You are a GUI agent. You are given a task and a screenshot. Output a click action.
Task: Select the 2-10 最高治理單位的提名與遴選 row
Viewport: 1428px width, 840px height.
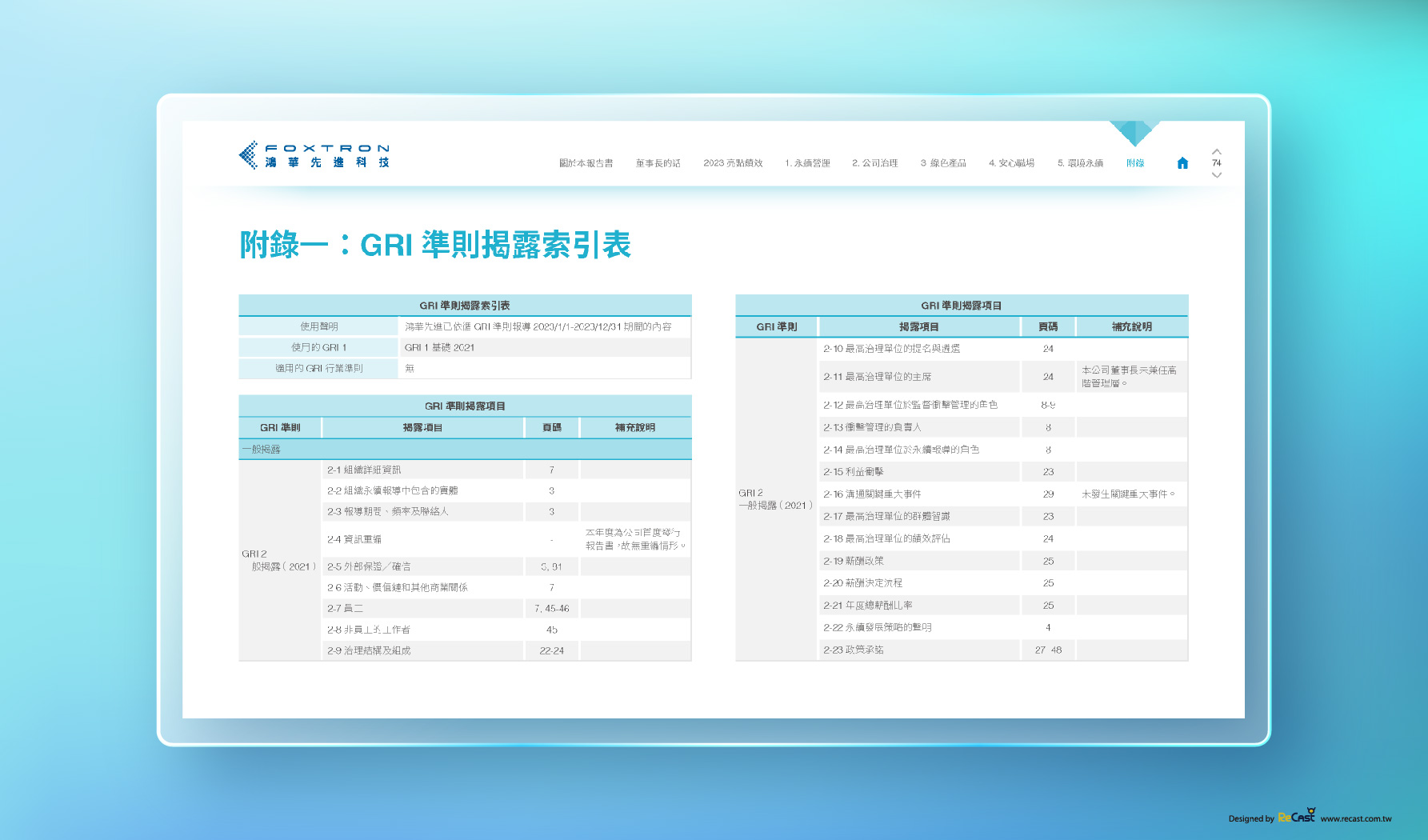(x=1003, y=349)
